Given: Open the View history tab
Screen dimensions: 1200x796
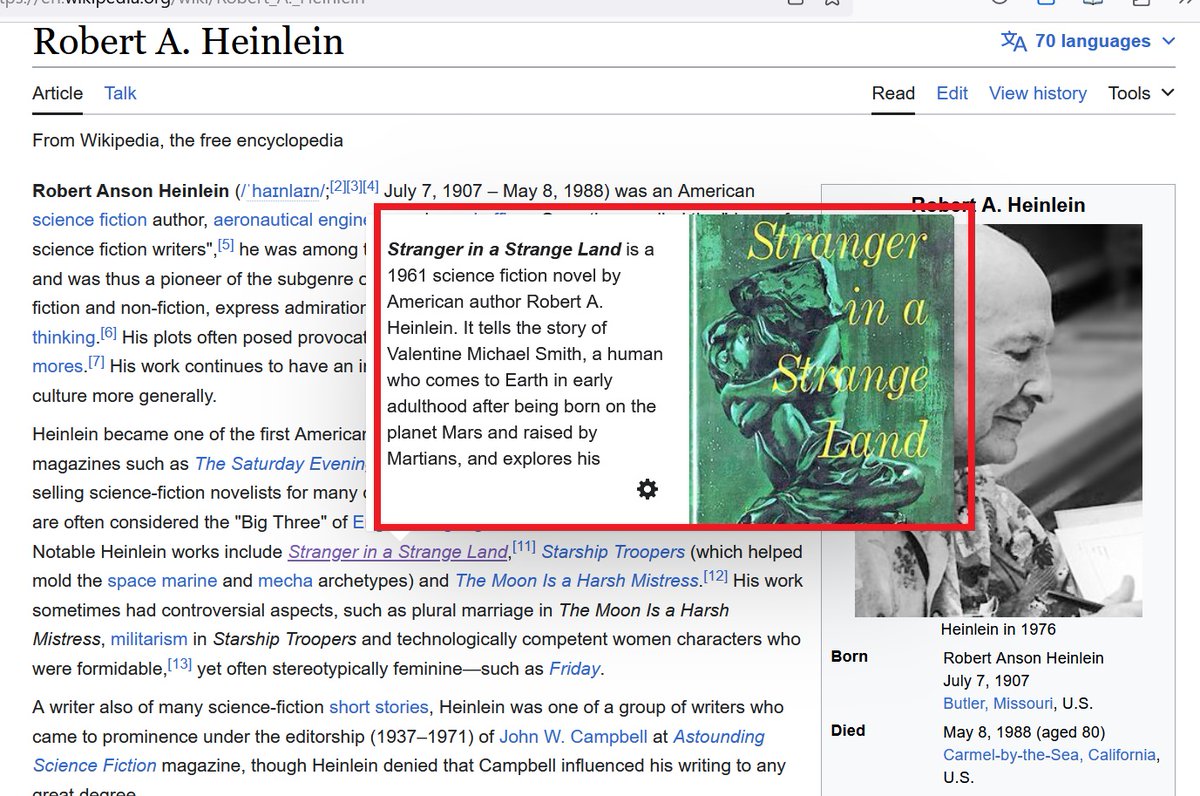Looking at the screenshot, I should tap(1037, 93).
